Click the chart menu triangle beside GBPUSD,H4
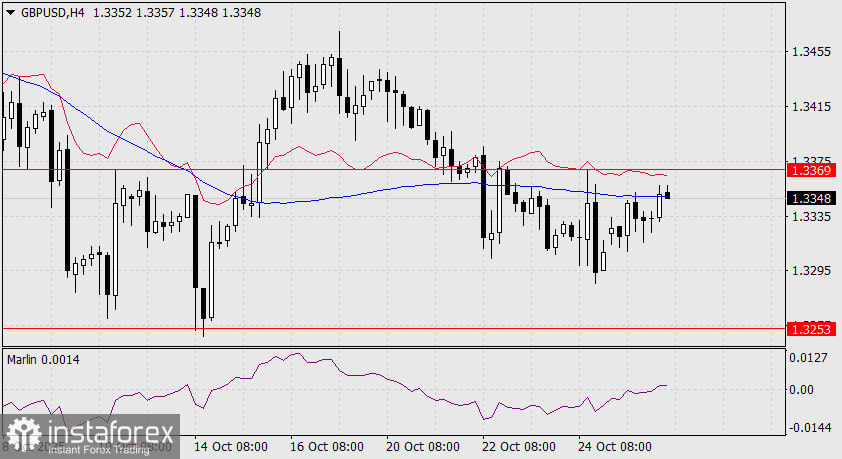Screen dimensions: 842x459 (10, 12)
